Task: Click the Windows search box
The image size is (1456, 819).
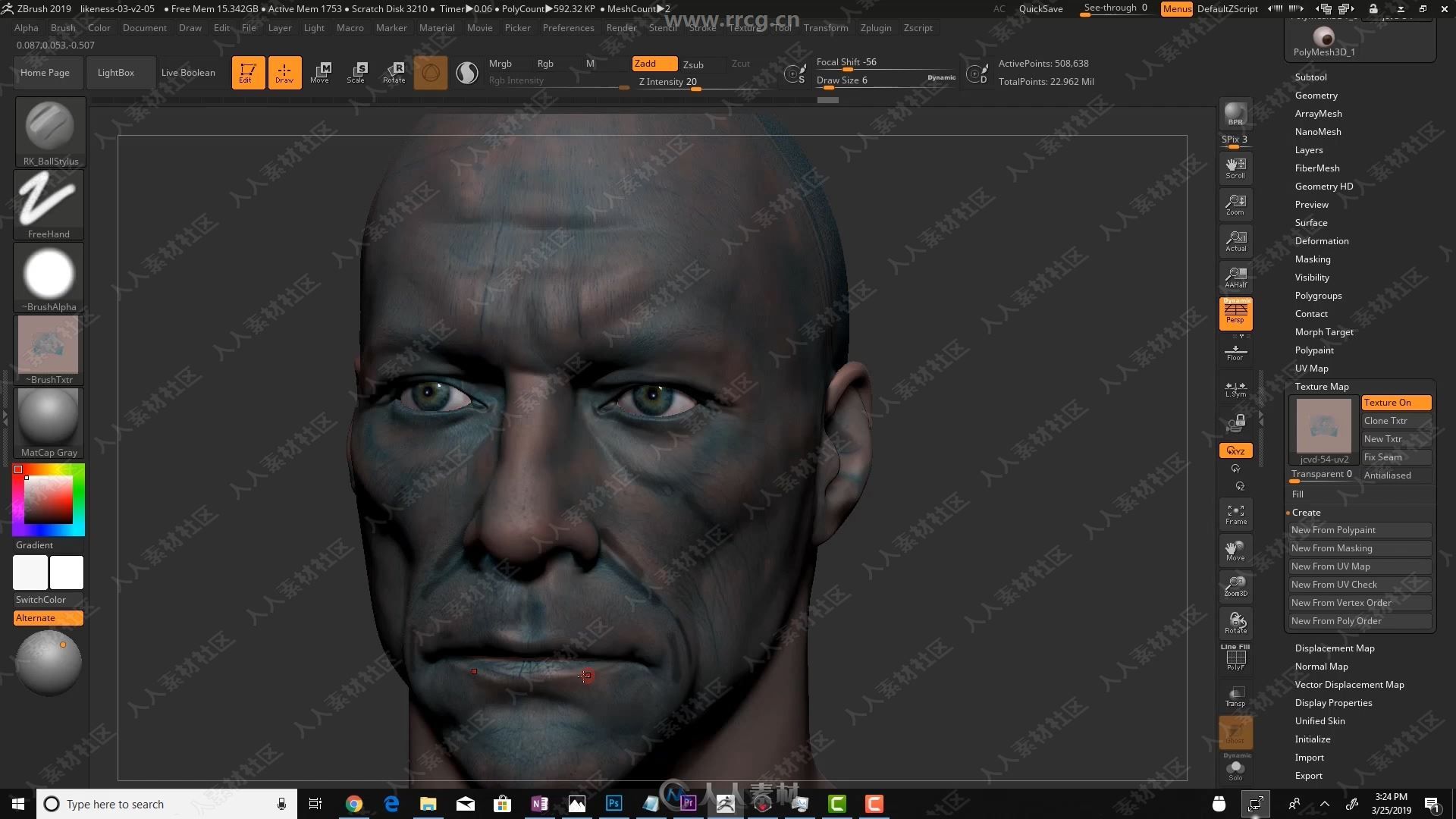Action: [167, 804]
